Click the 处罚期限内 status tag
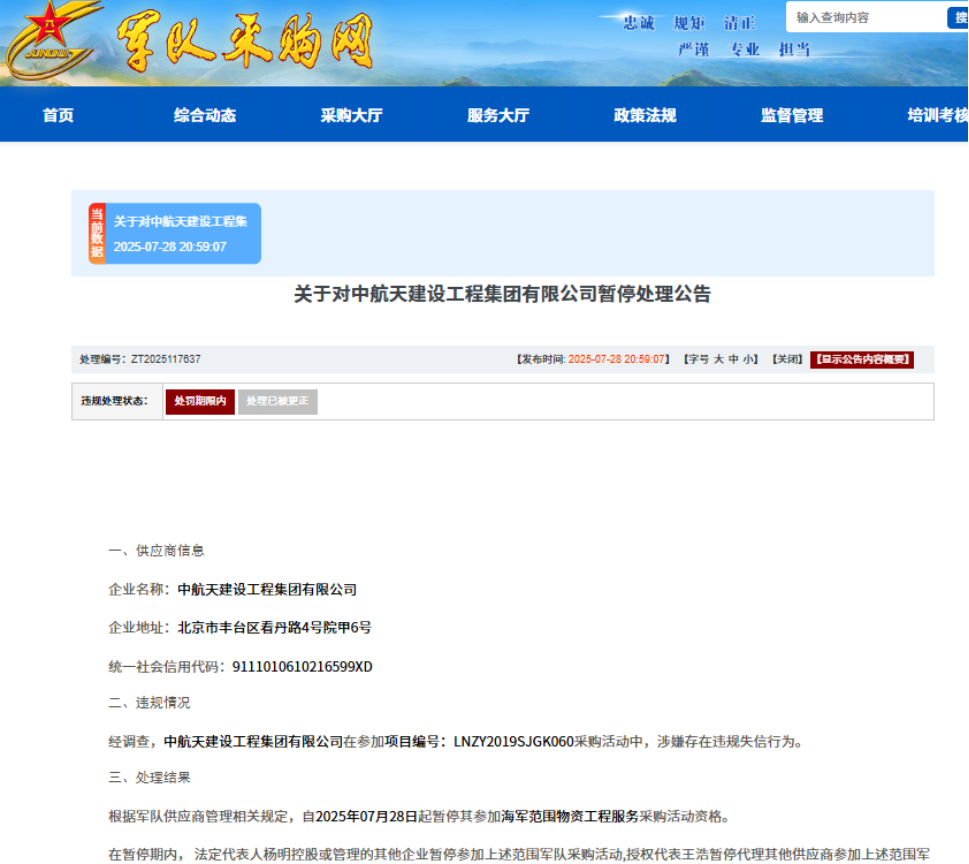 click(200, 402)
